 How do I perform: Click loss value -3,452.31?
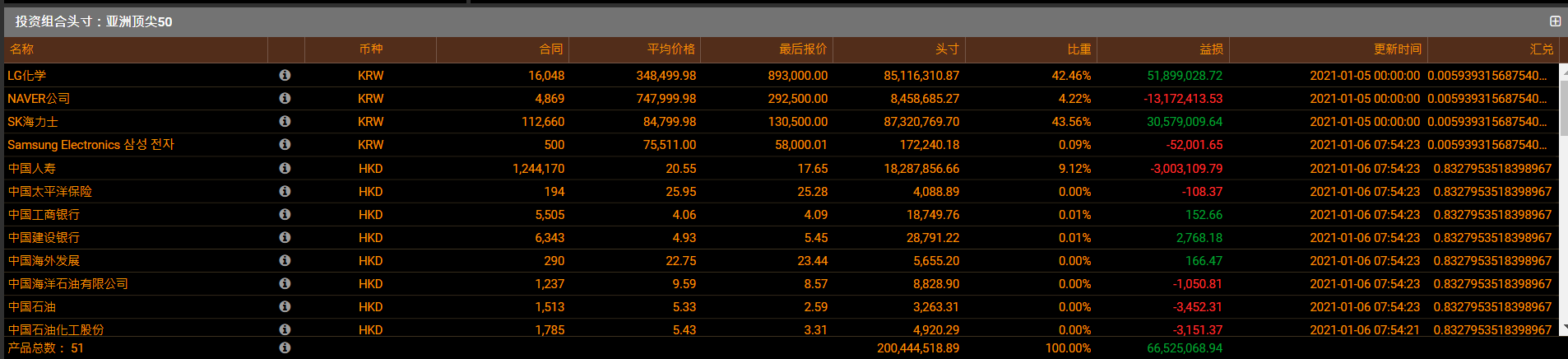point(1198,306)
